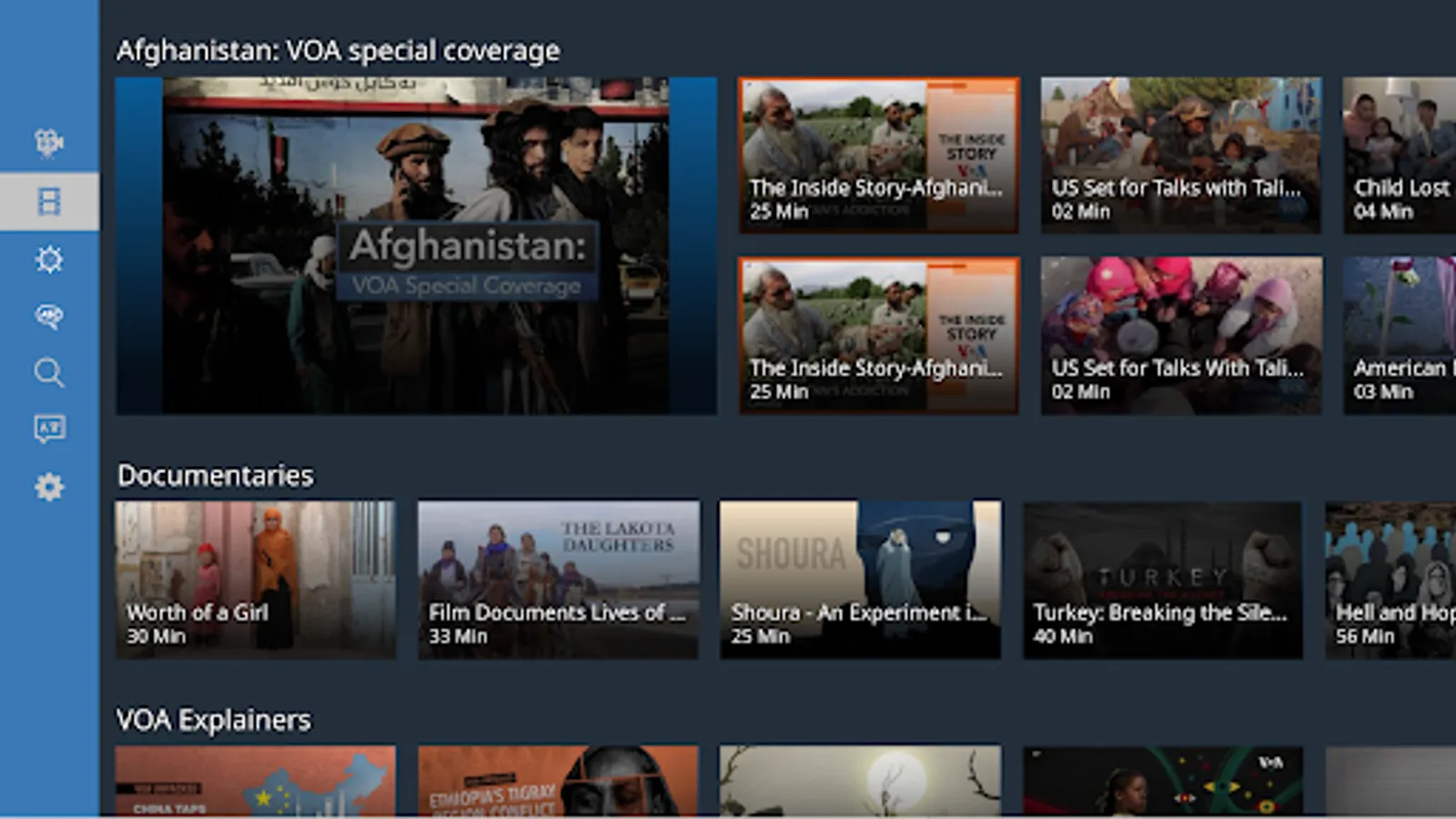The width and height of the screenshot is (1456, 819).
Task: Open the live video camera sidebar icon
Action: [49, 142]
